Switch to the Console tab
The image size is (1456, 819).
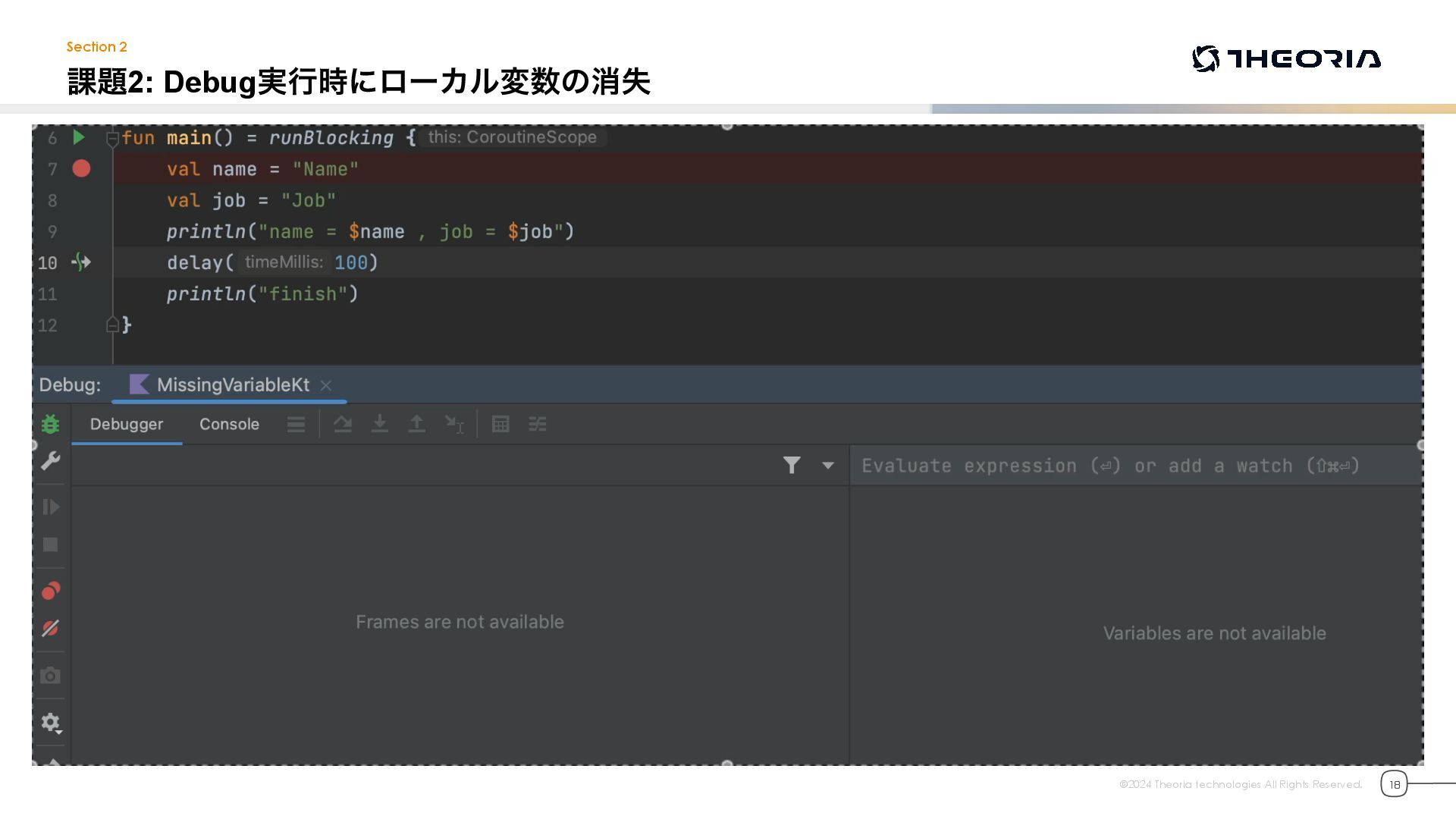pos(229,424)
